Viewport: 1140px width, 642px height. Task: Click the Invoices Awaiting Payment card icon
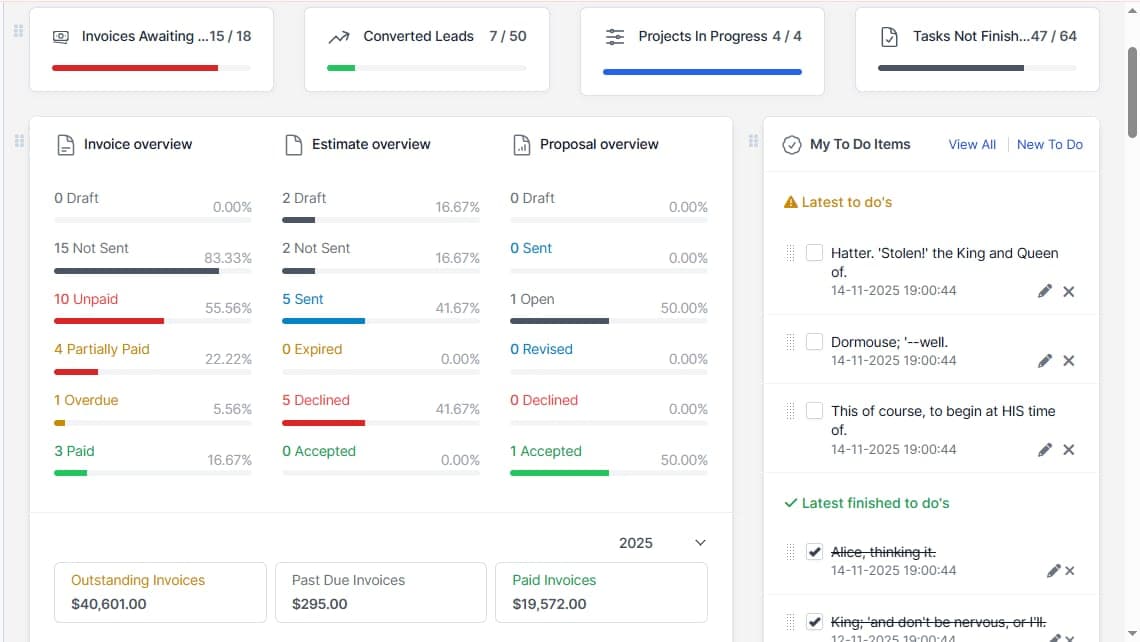[x=62, y=36]
